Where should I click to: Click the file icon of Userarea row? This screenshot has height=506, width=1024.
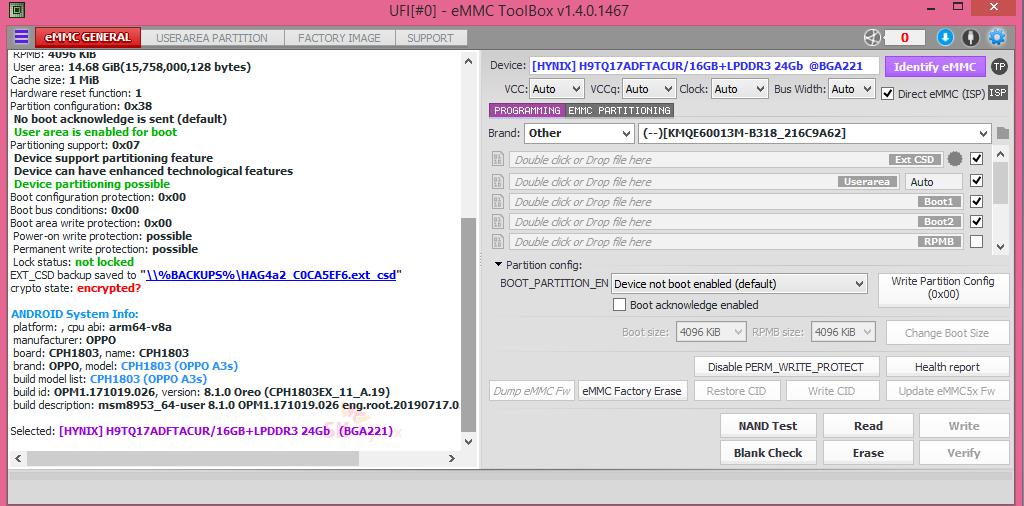tap(498, 182)
